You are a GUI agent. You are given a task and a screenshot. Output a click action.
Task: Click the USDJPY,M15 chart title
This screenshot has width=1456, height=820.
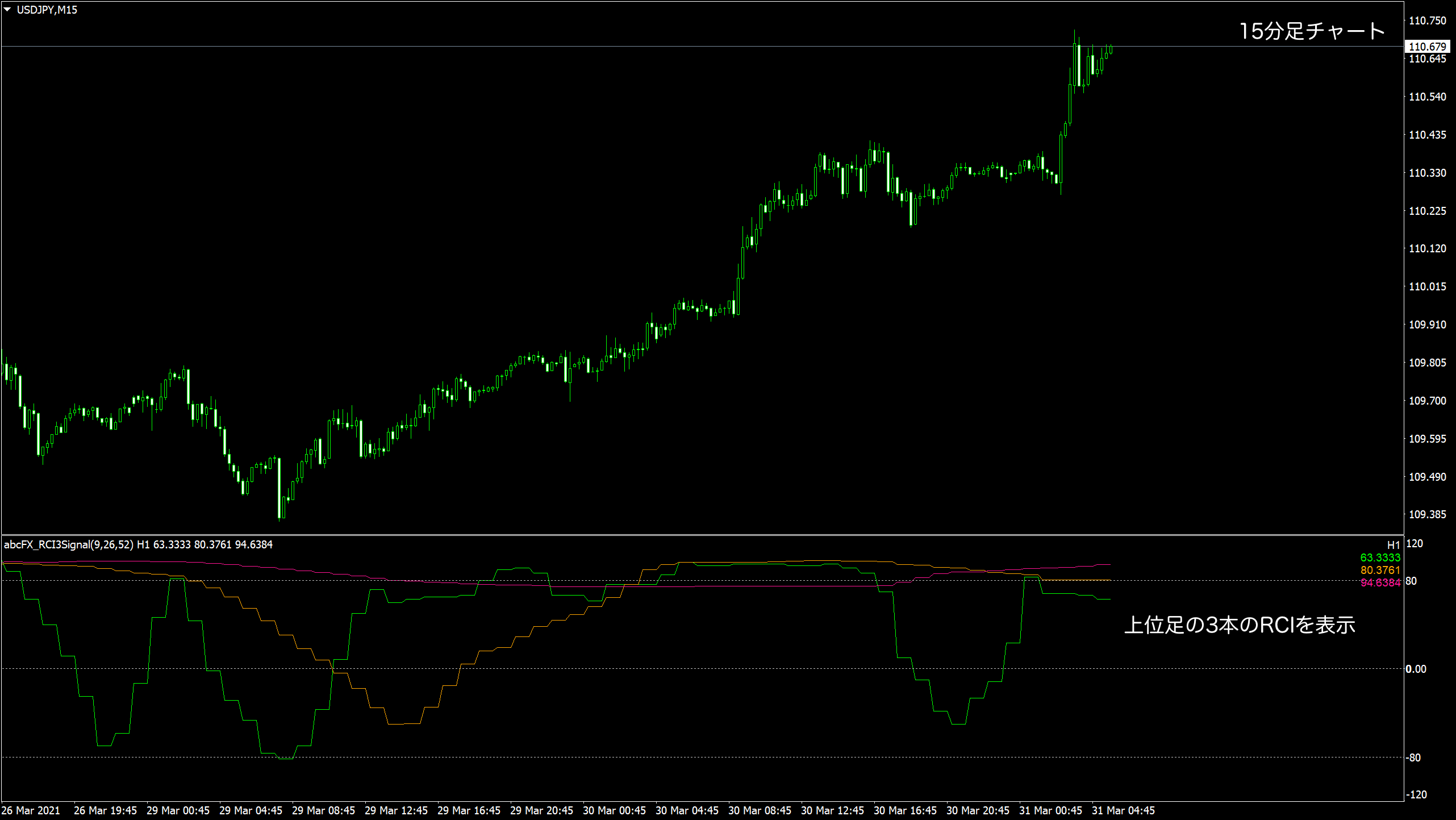tap(47, 10)
